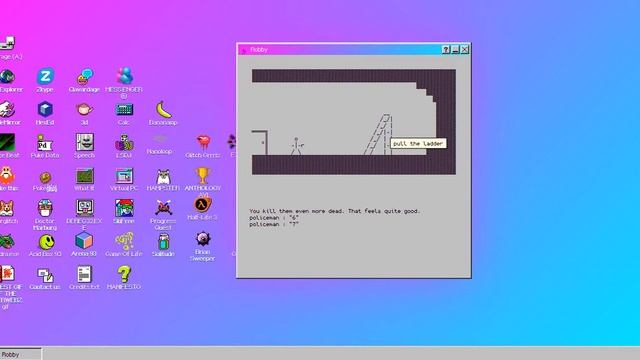Click the line 'policeman : "6"'
The image size is (640, 360).
274,218
